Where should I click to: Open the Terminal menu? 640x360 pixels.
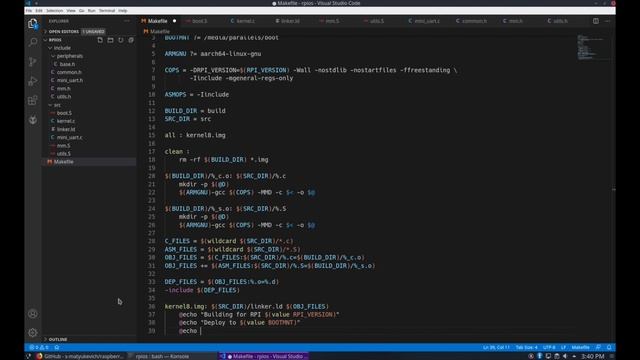click(107, 11)
